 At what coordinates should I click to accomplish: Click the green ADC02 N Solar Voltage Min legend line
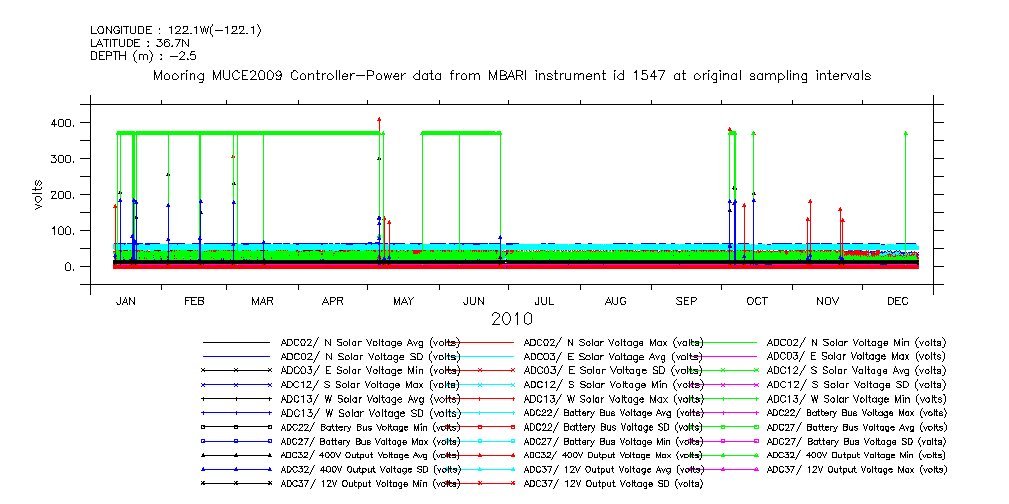click(723, 342)
